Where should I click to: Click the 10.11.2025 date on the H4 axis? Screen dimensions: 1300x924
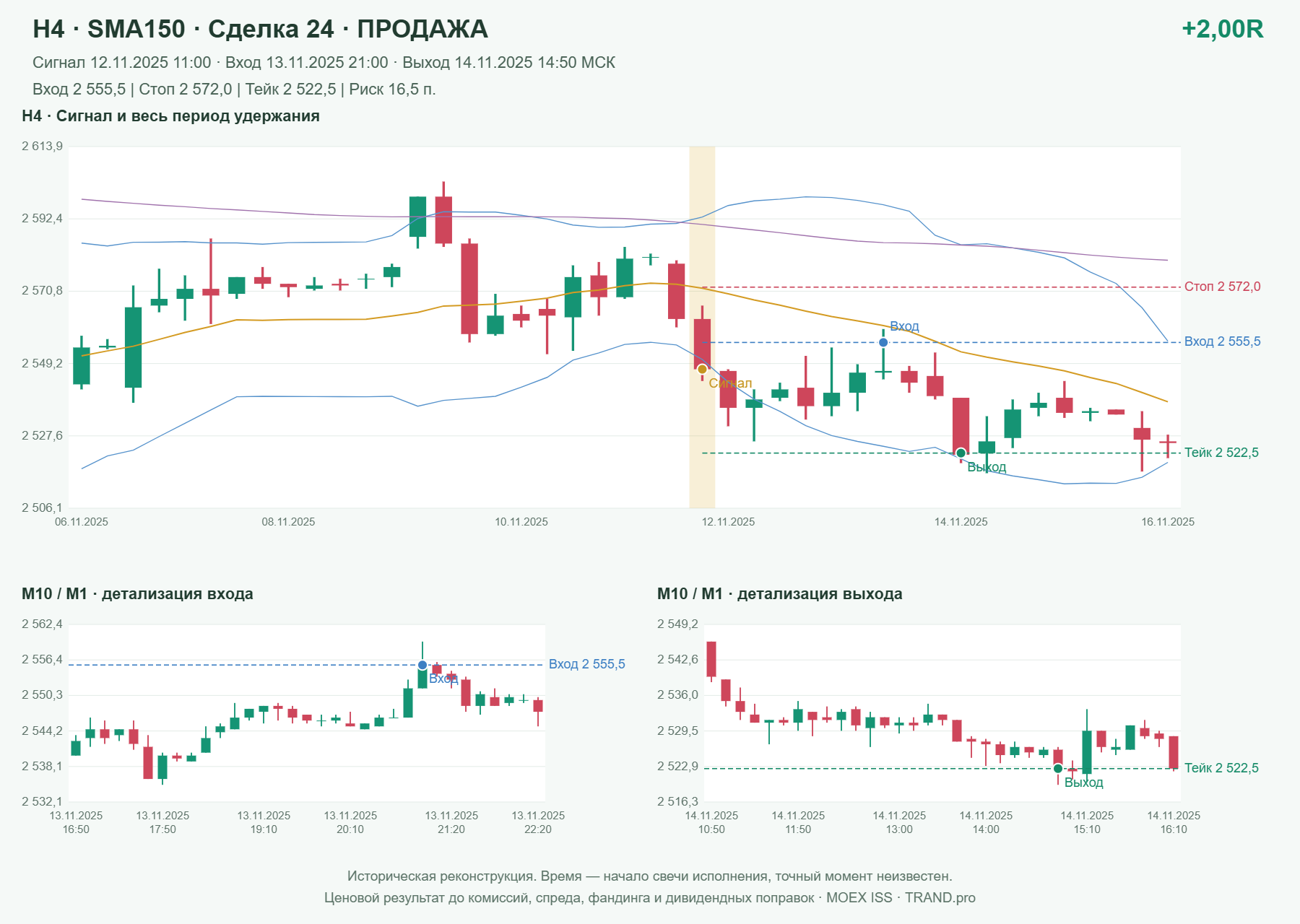point(521,522)
